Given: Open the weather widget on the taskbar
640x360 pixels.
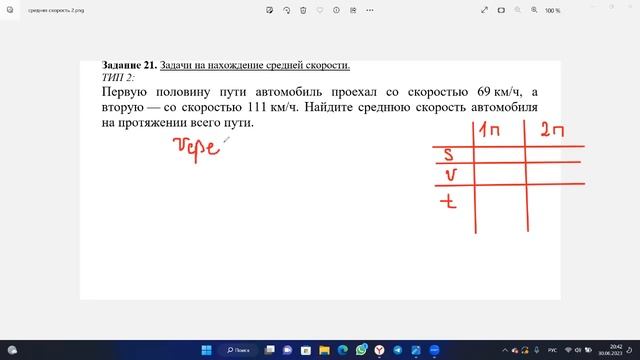Looking at the screenshot, I should [x=12, y=350].
